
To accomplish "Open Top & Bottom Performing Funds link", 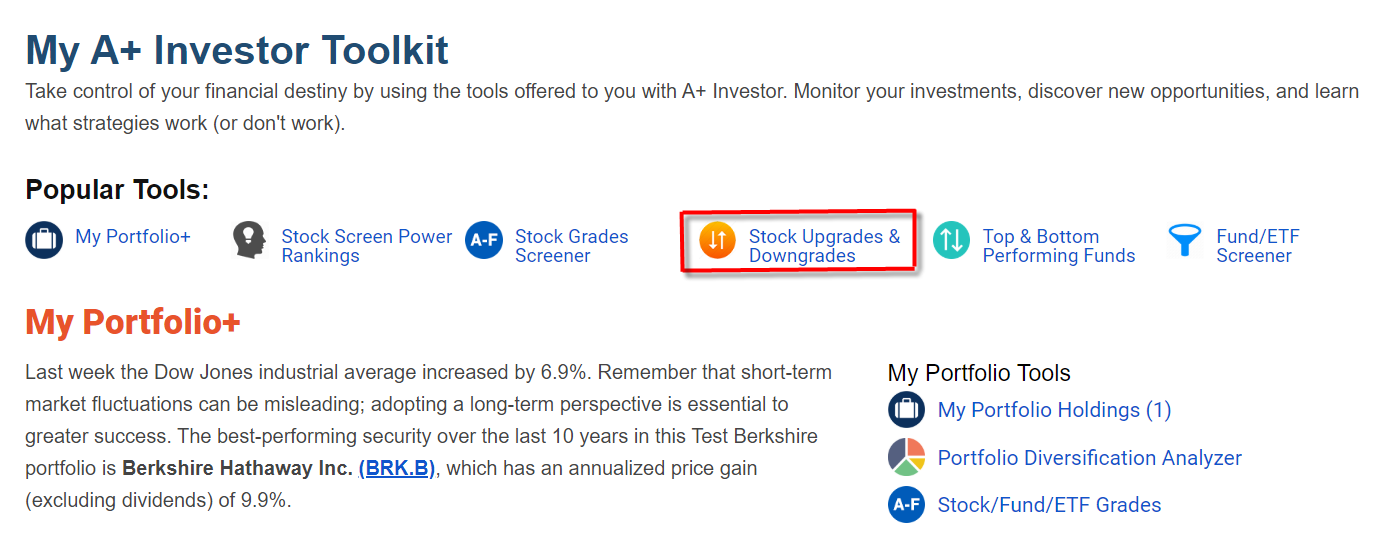I will coord(1059,246).
